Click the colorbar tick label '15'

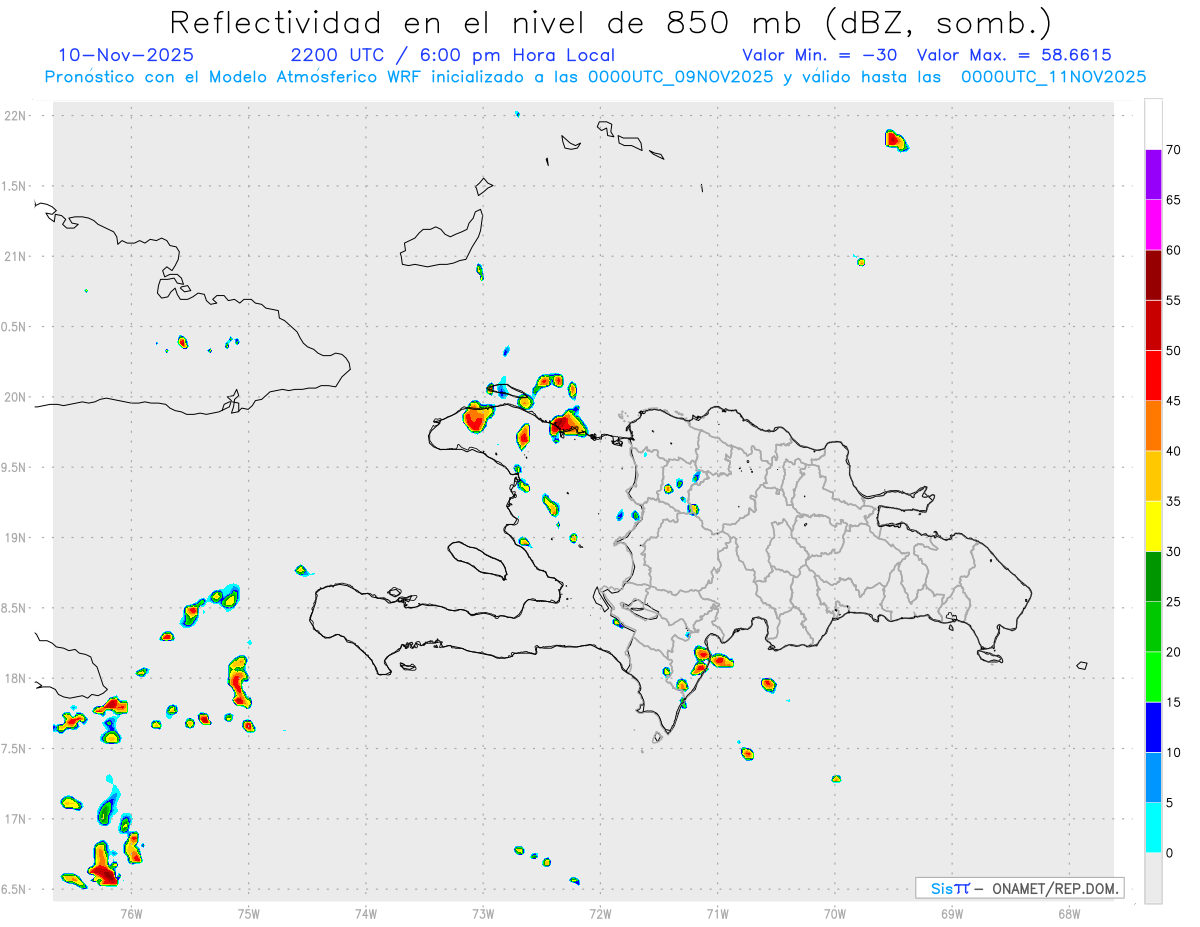[1174, 702]
